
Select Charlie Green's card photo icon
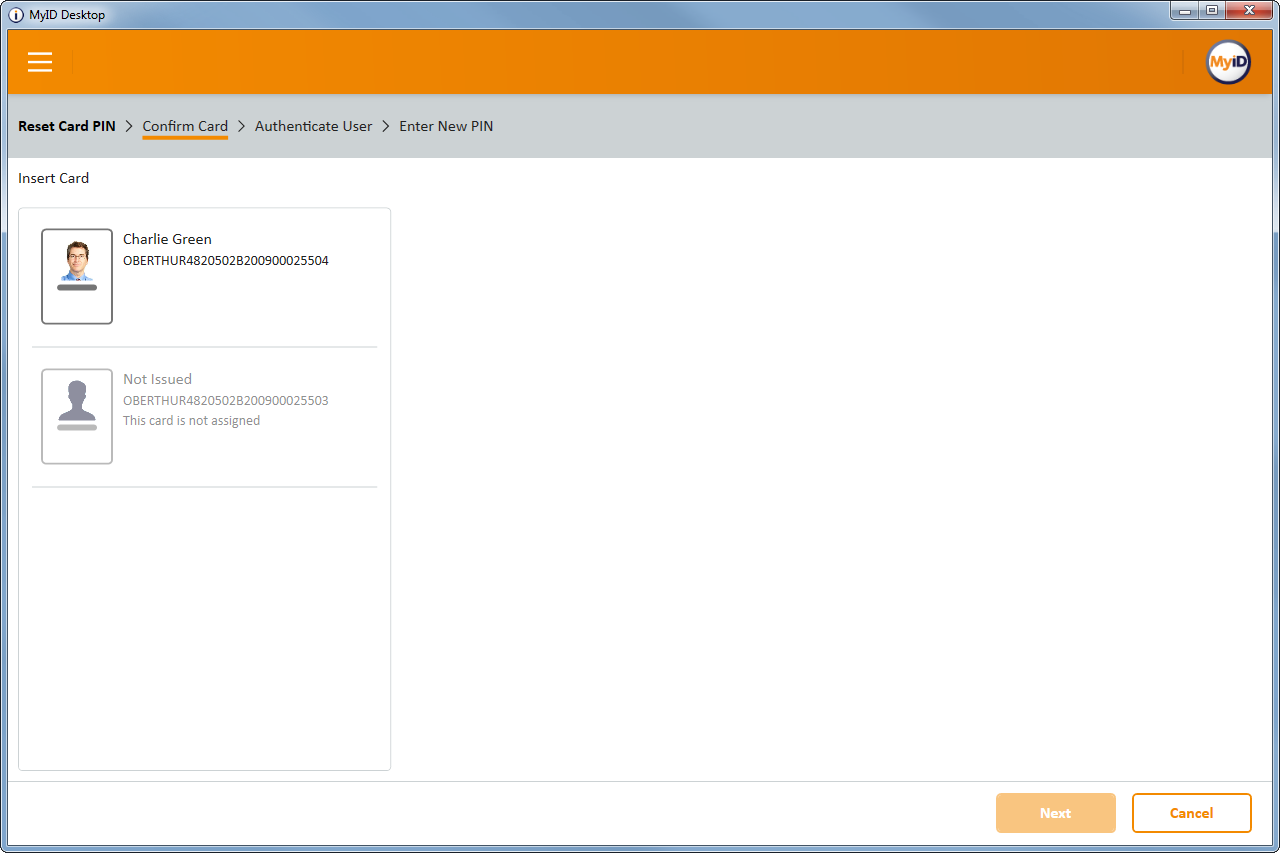pos(77,276)
